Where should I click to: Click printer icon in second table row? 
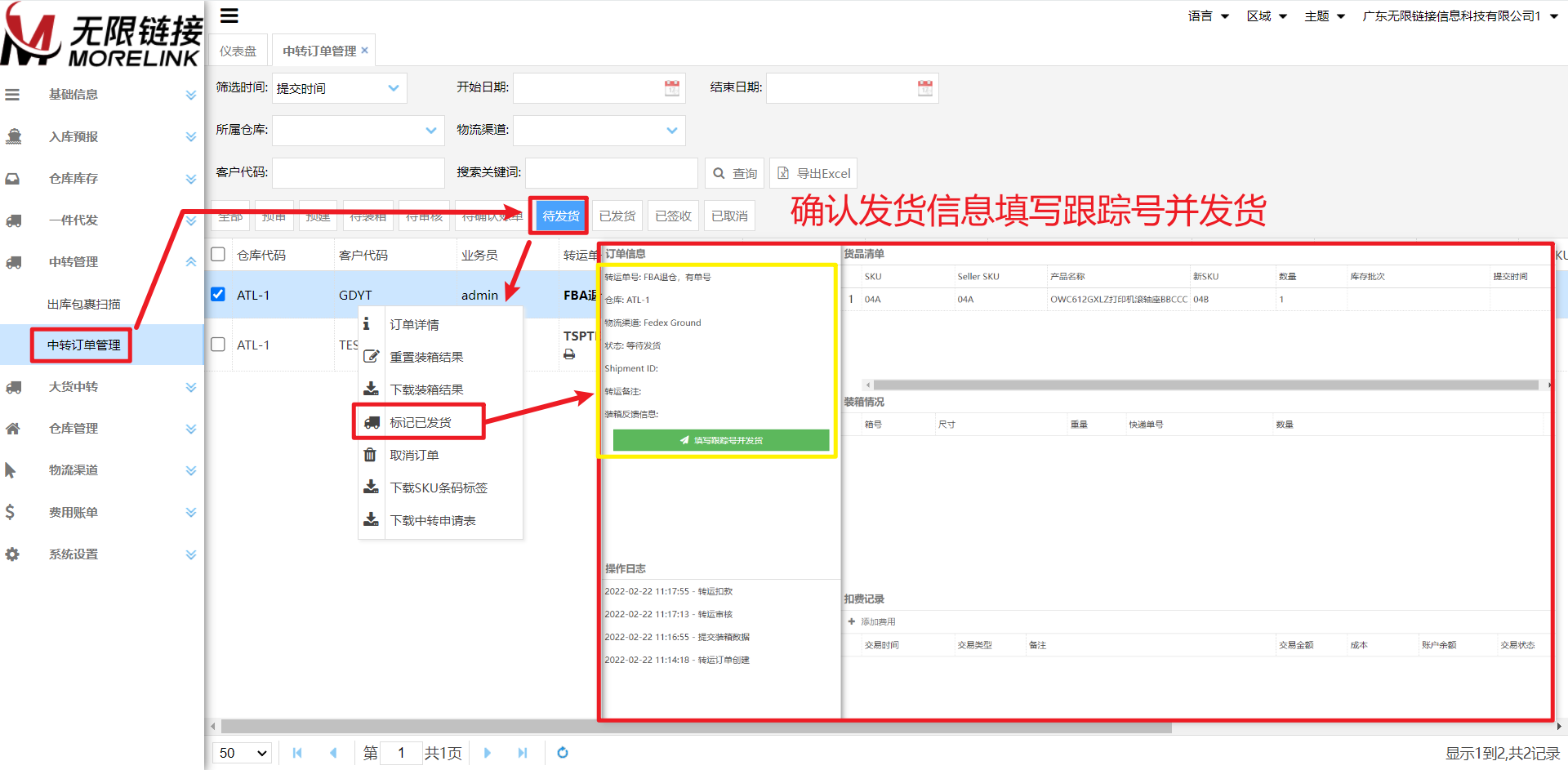click(569, 354)
